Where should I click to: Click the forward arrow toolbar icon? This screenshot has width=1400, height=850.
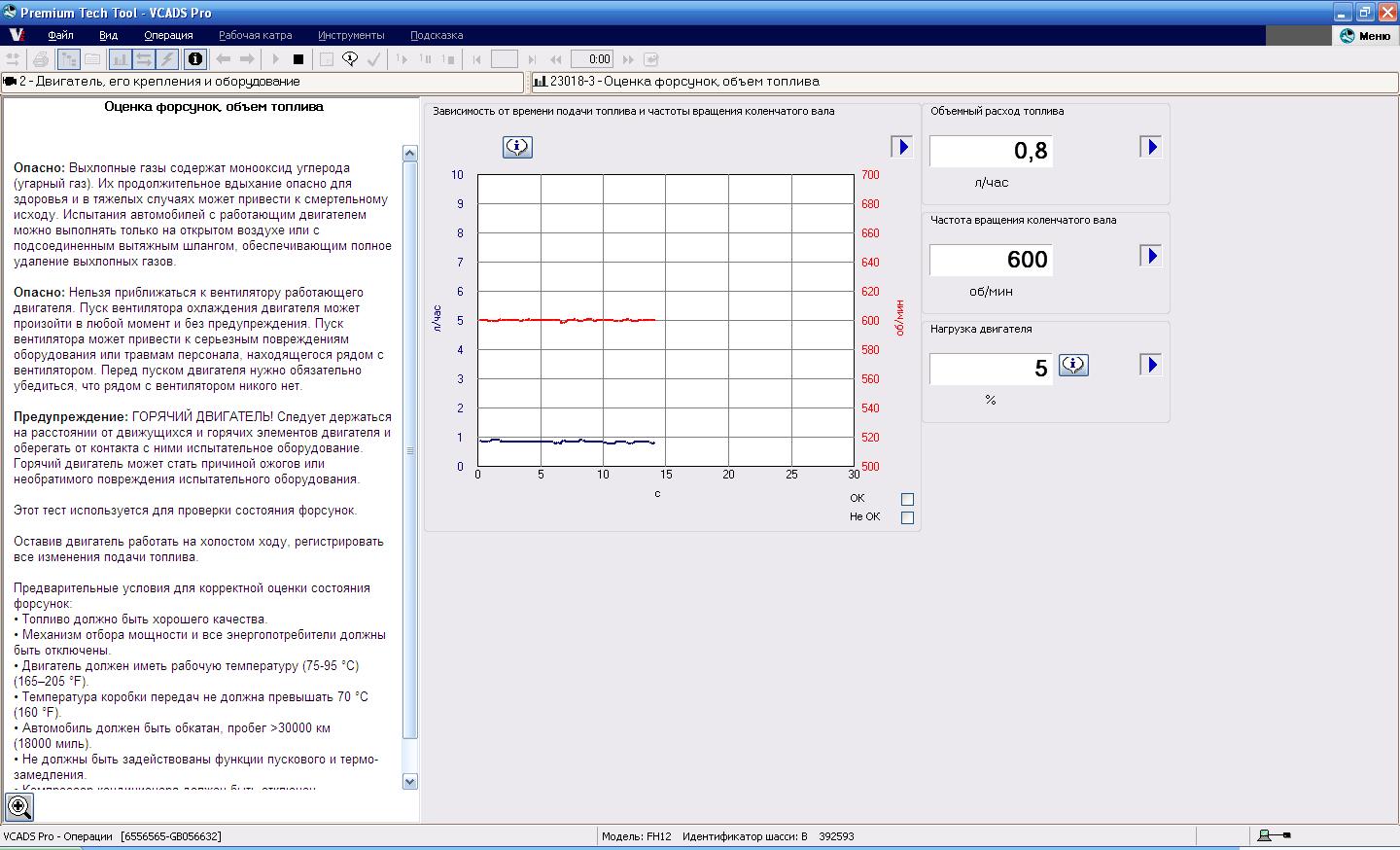coord(247,59)
